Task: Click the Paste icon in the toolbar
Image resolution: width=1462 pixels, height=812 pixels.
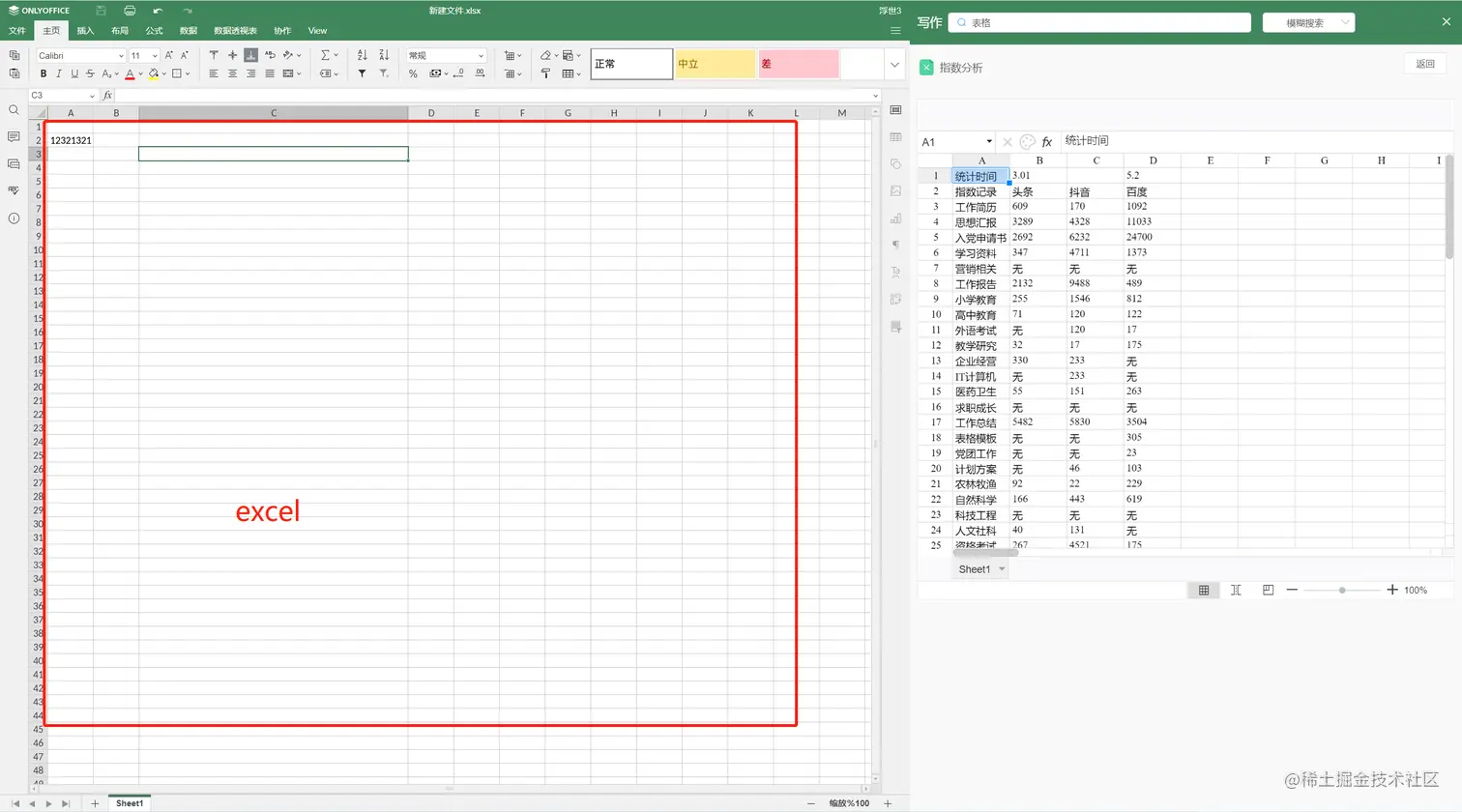Action: tap(15, 73)
